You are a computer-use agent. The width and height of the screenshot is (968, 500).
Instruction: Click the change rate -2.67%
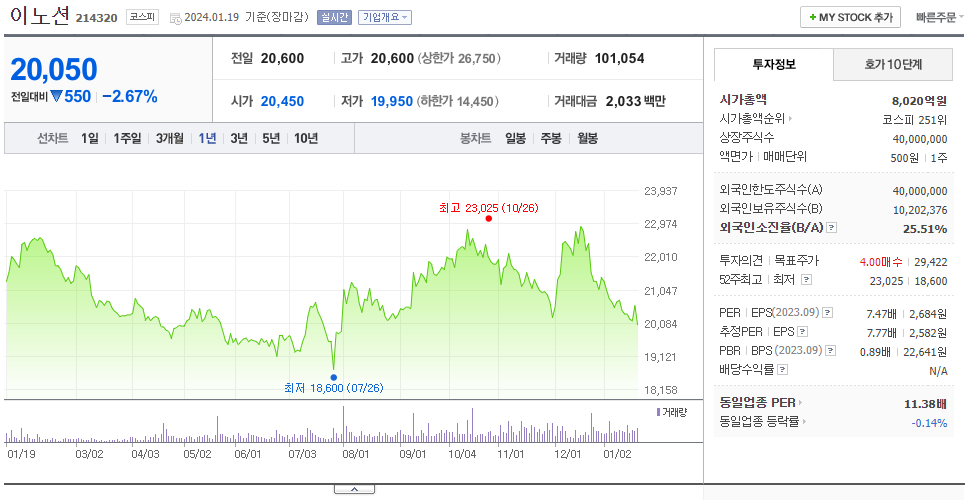pos(130,97)
